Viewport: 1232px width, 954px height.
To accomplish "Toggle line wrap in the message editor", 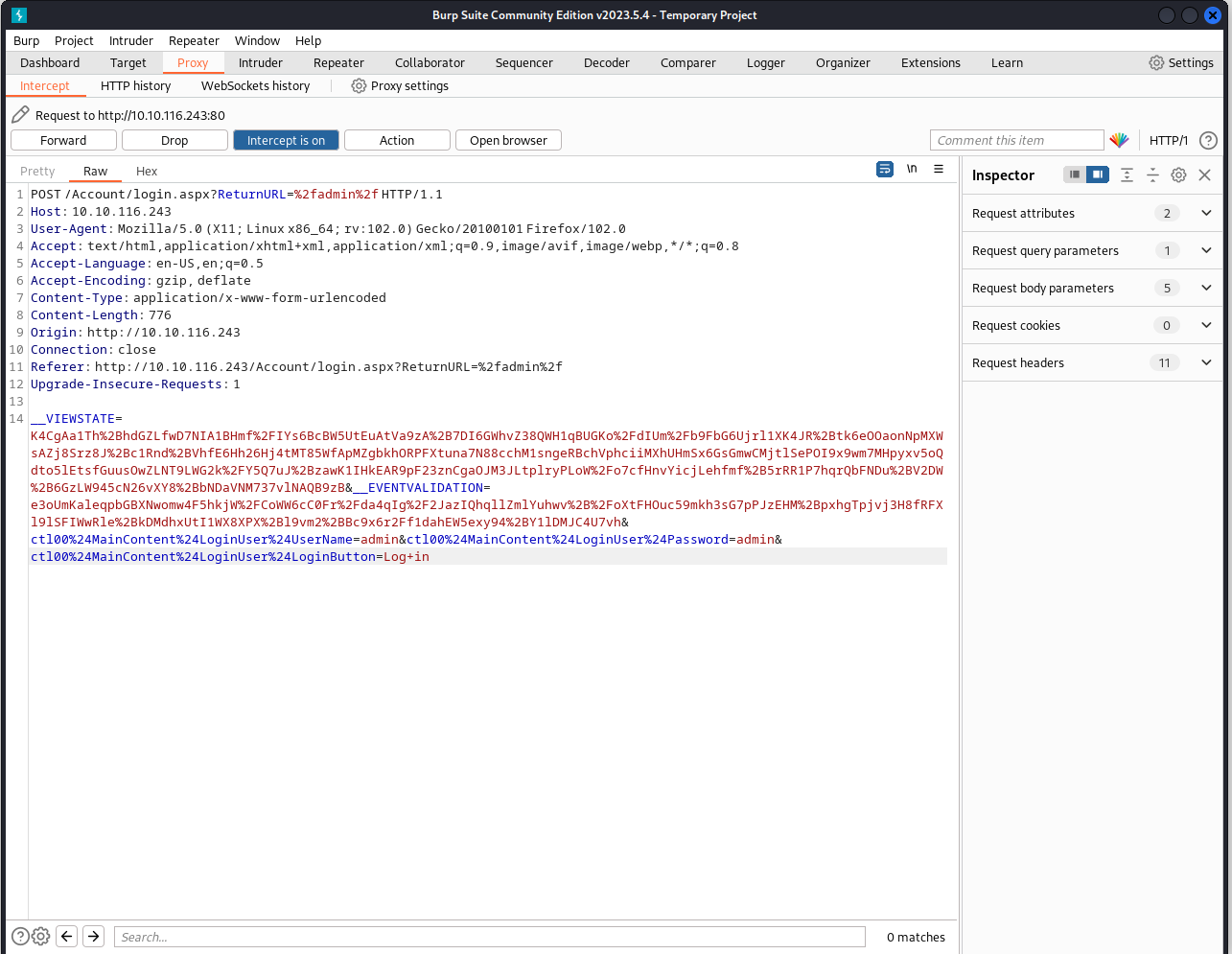I will tap(884, 169).
